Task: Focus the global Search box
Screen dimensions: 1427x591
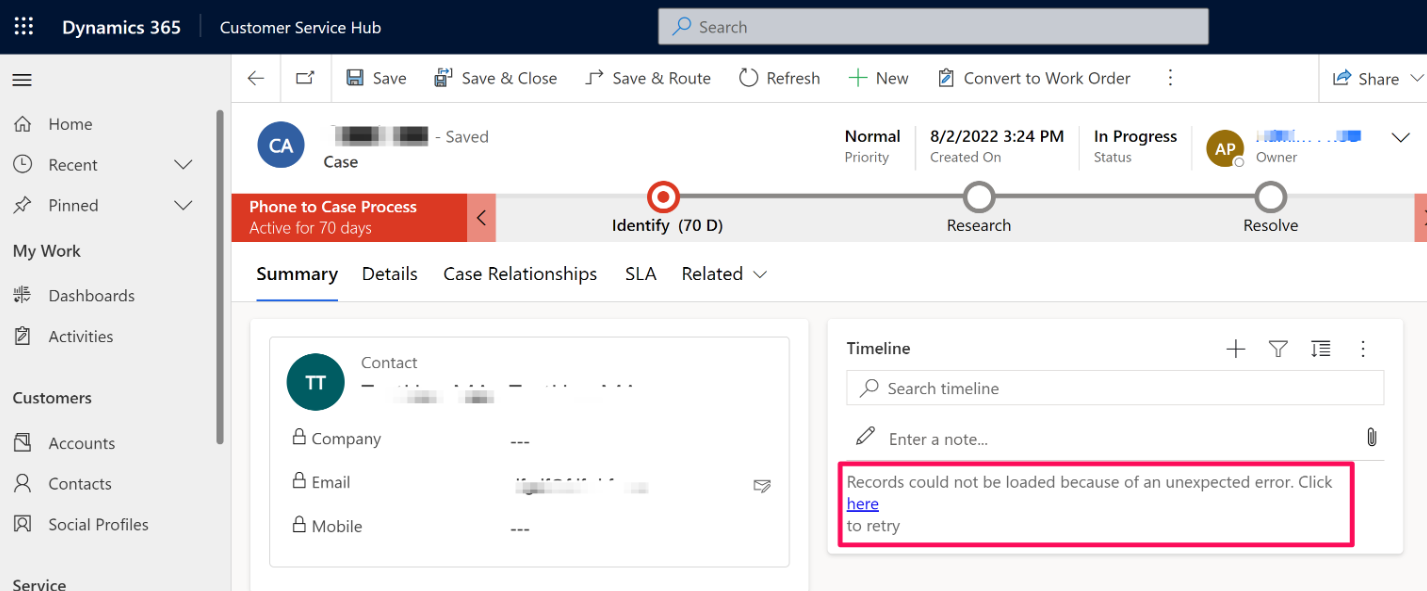Action: point(933,27)
